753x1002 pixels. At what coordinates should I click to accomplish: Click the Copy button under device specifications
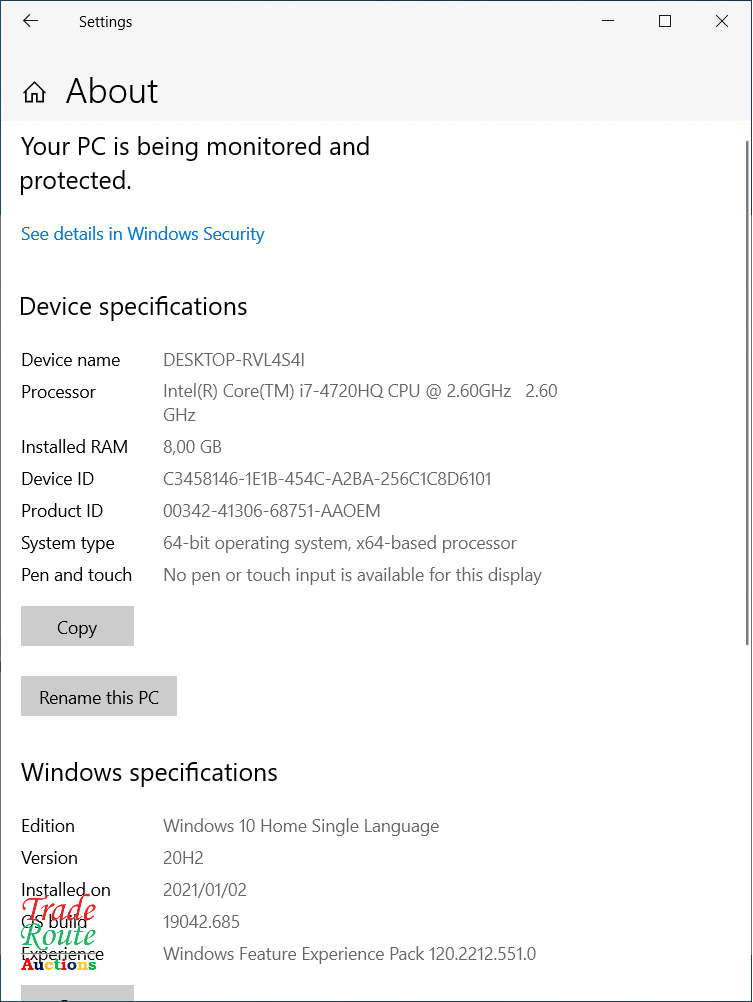pos(77,626)
